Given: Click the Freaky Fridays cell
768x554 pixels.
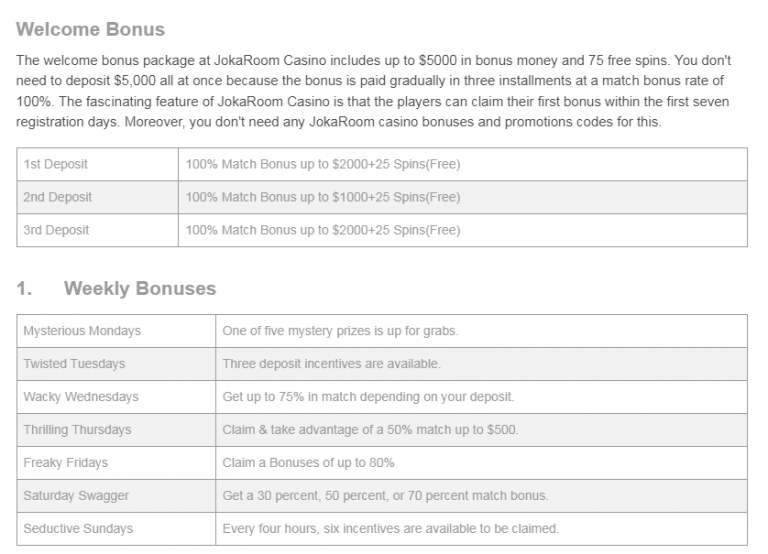Looking at the screenshot, I should (65, 463).
